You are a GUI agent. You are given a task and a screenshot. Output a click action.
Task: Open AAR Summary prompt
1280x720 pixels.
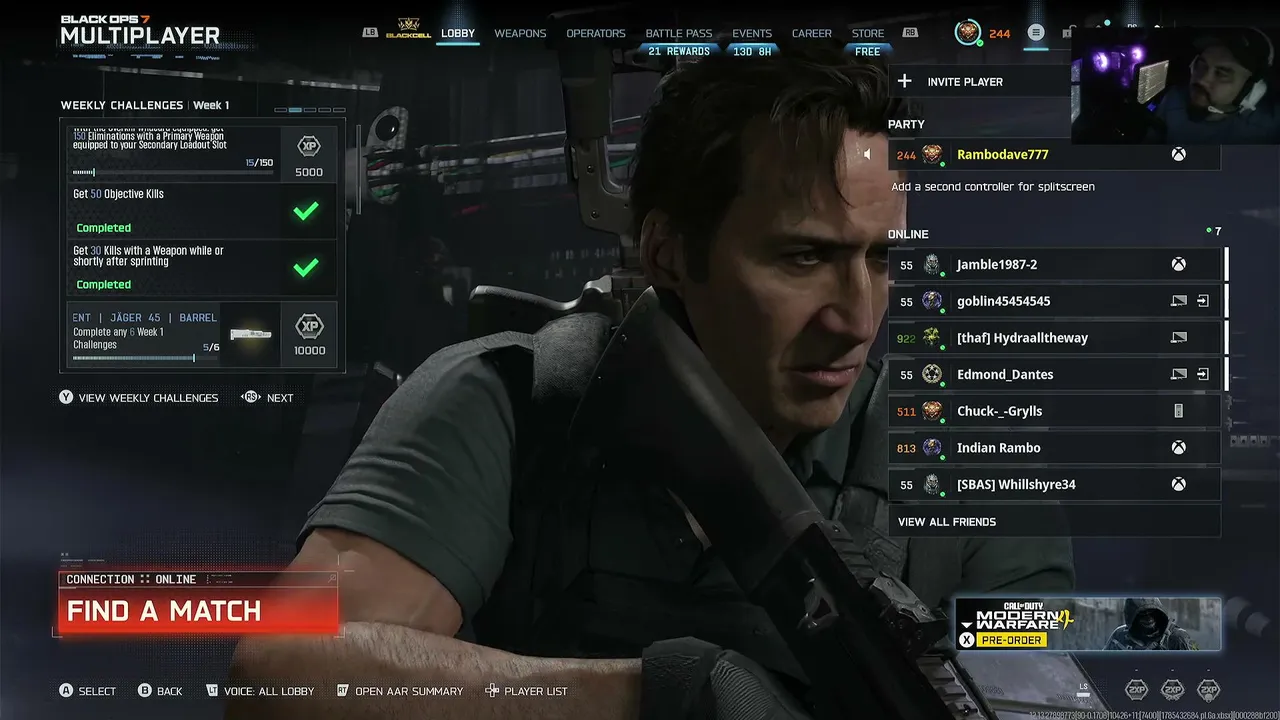tap(399, 691)
